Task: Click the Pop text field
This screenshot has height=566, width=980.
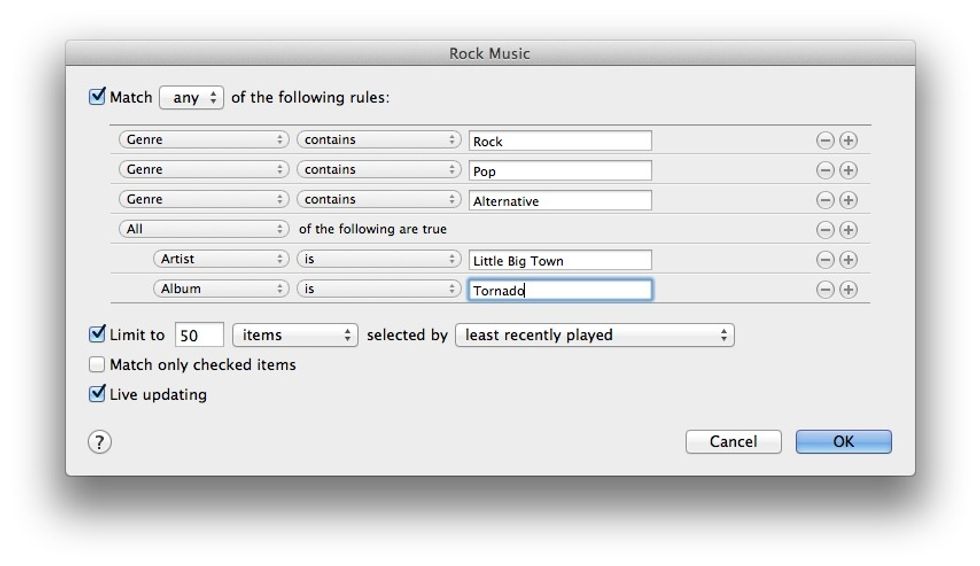Action: coord(560,171)
